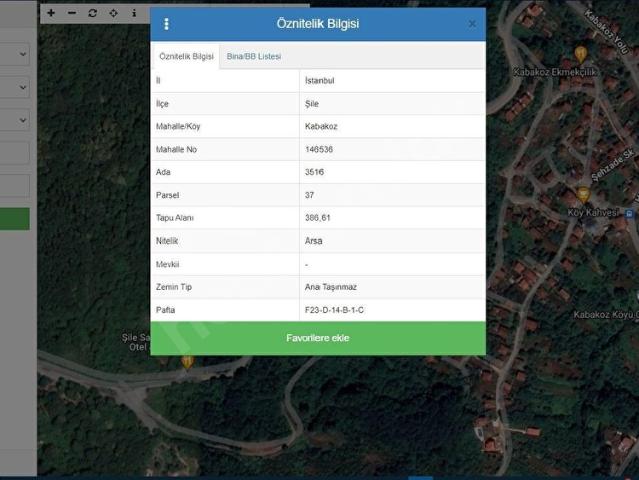
Task: Click the map pin below the dialog
Action: tap(187, 361)
